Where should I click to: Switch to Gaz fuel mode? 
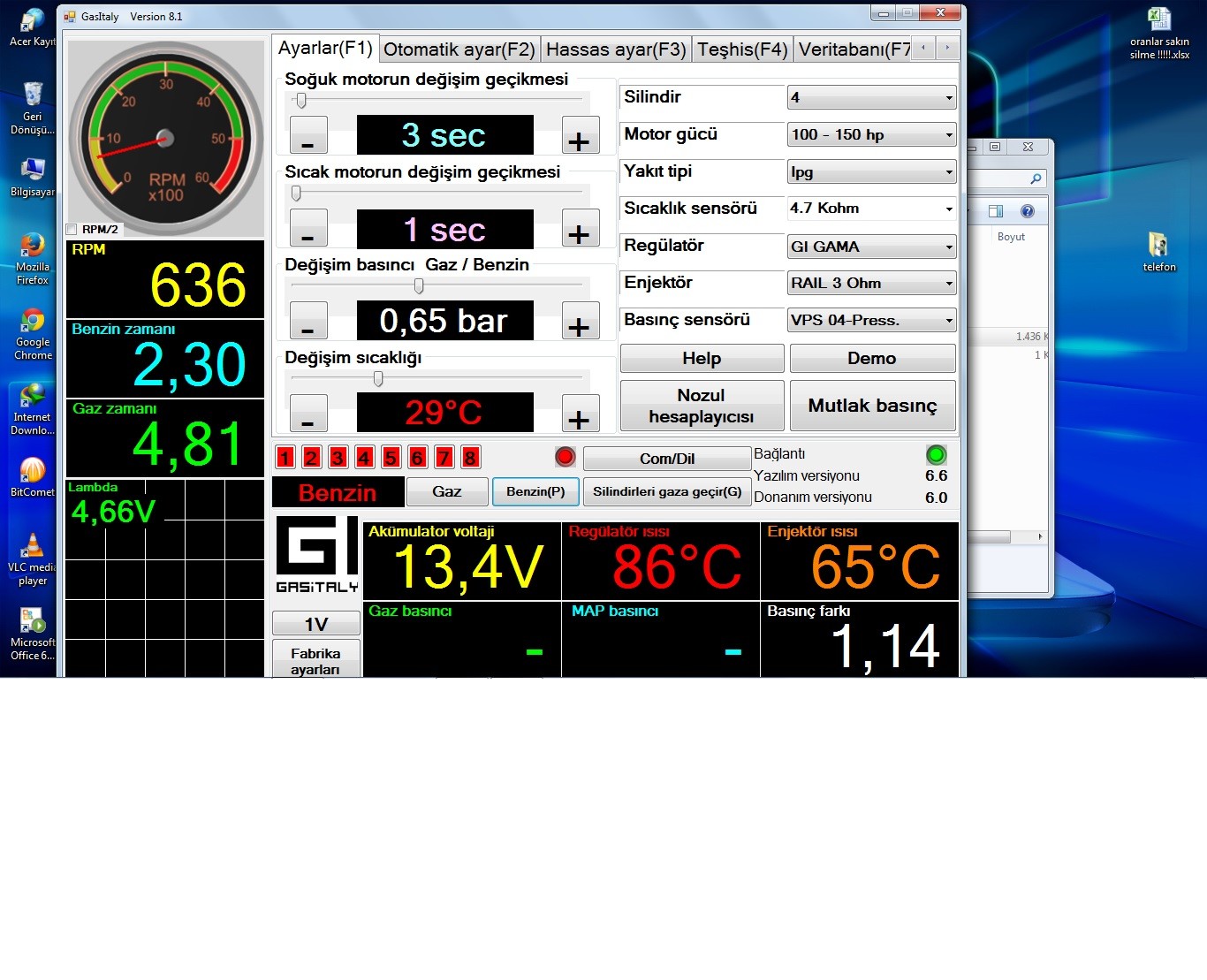coord(447,491)
